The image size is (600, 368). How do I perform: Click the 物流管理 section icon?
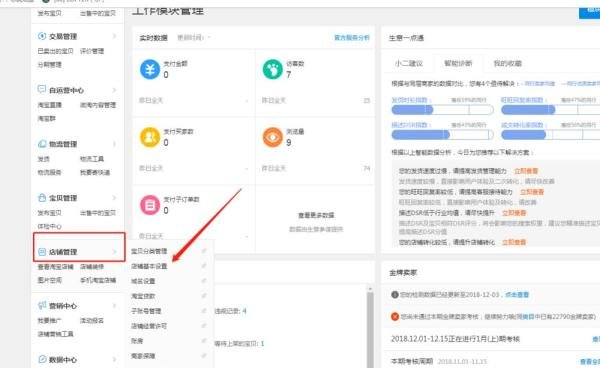pyautogui.click(x=42, y=144)
